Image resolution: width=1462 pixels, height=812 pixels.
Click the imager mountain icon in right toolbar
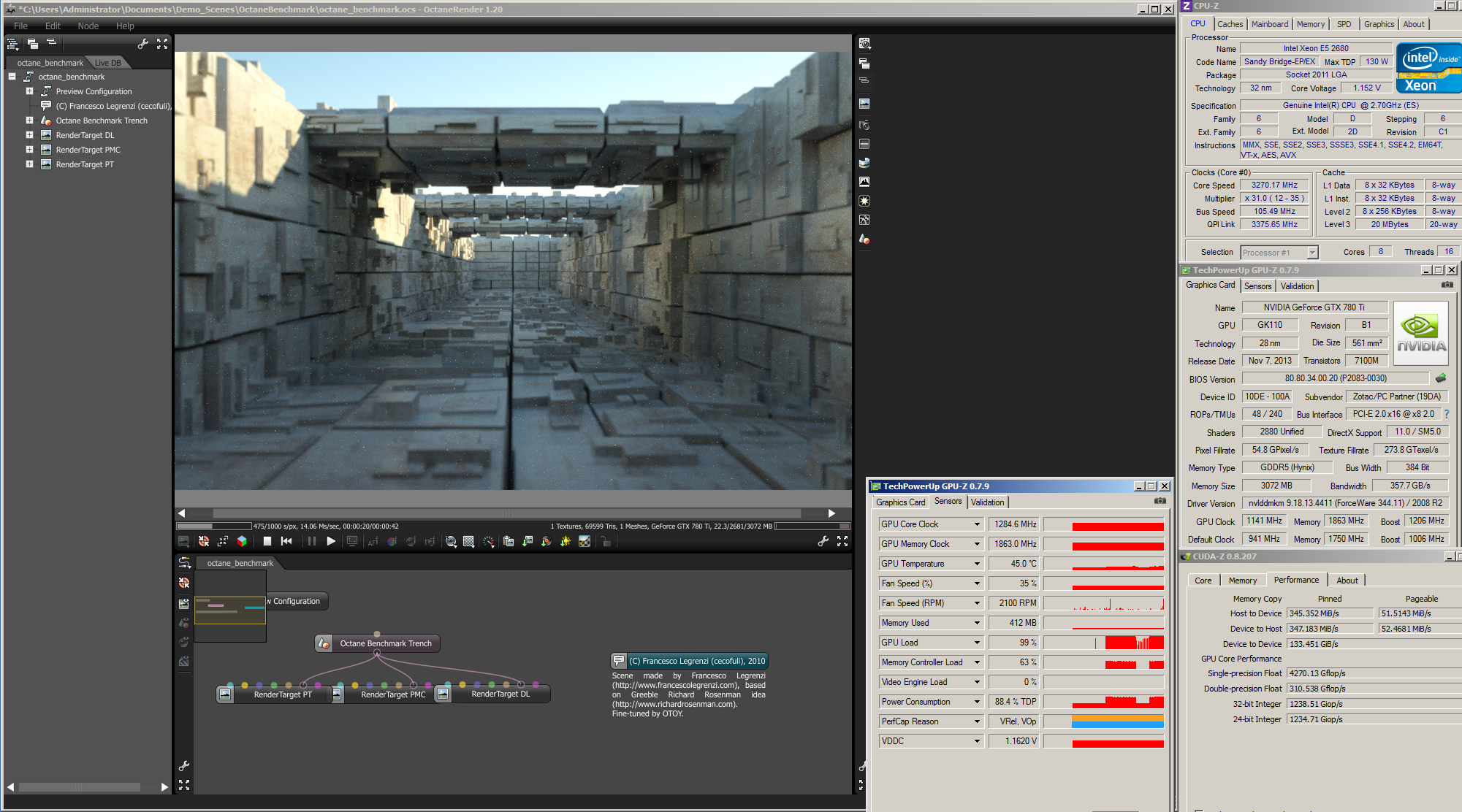coord(864,182)
